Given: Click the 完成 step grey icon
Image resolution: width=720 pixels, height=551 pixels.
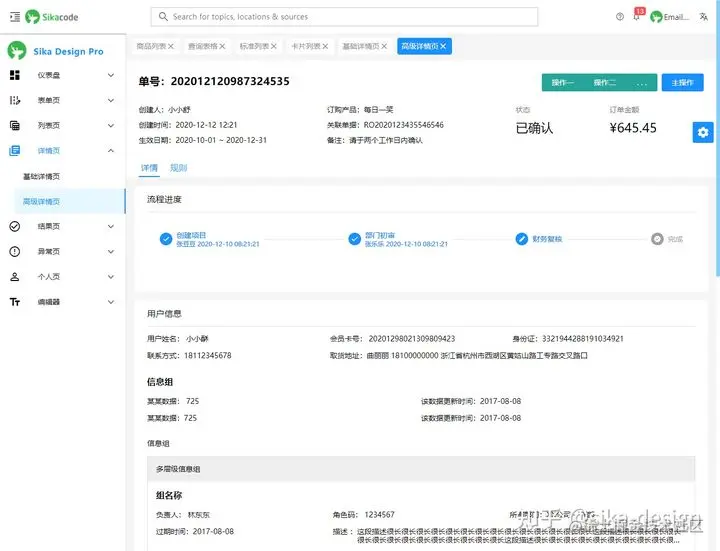Looking at the screenshot, I should pyautogui.click(x=658, y=239).
